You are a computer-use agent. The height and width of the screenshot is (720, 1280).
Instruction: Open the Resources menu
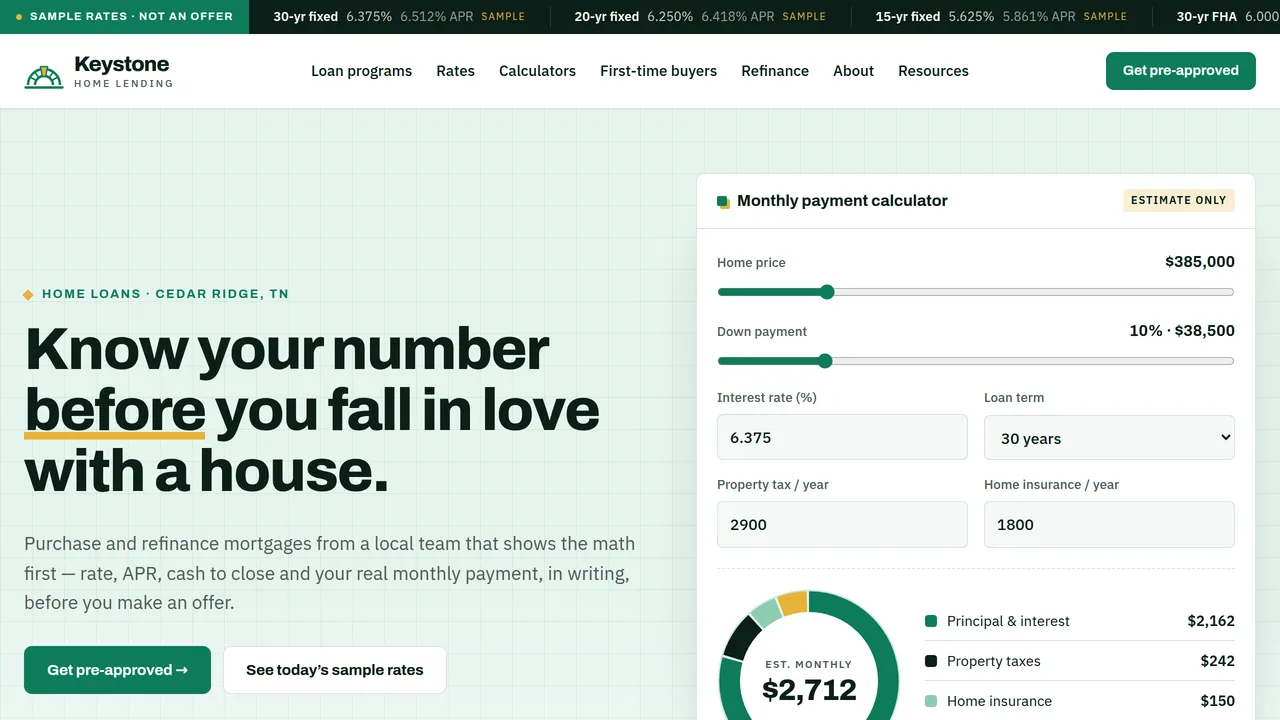[933, 71]
